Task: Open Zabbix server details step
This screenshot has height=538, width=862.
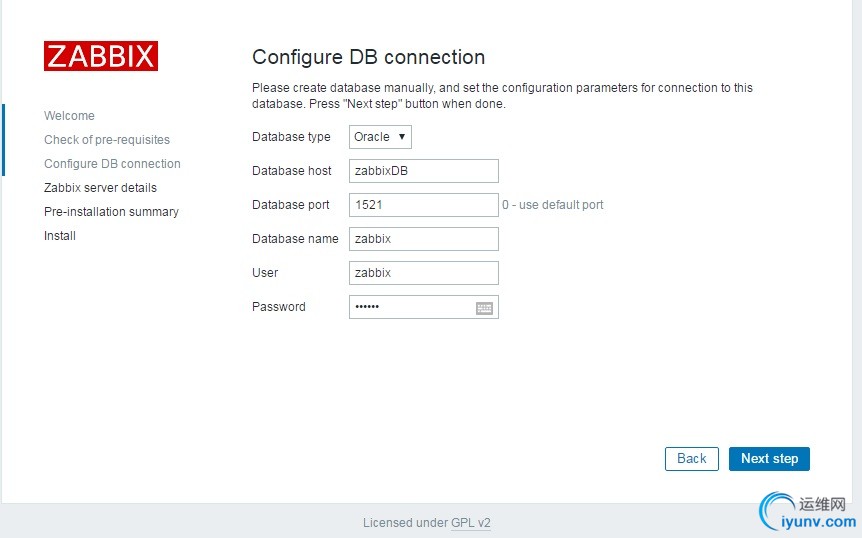Action: tap(100, 188)
